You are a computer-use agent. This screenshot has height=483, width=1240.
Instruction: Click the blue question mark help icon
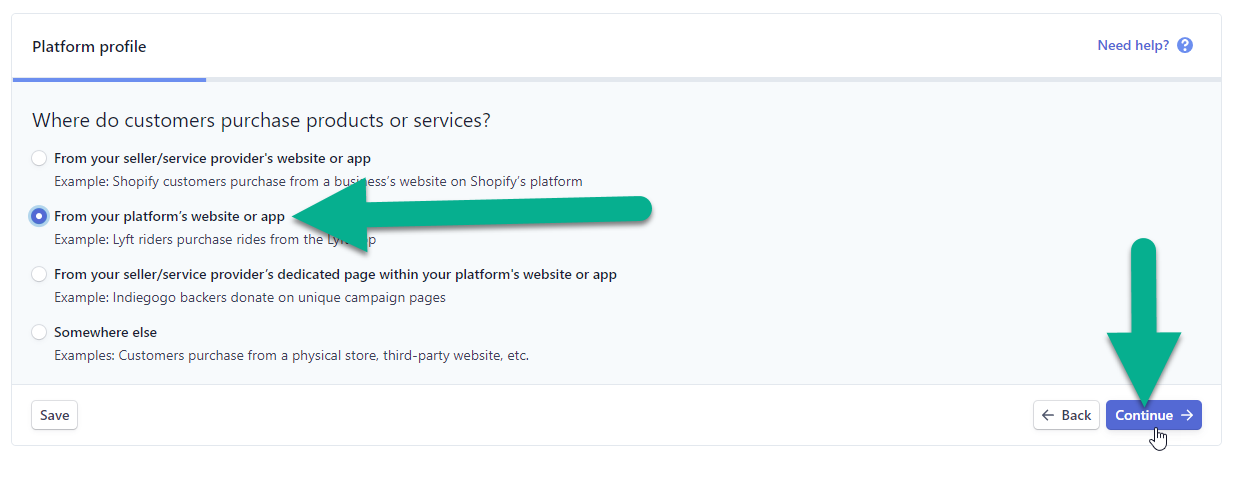pyautogui.click(x=1185, y=45)
